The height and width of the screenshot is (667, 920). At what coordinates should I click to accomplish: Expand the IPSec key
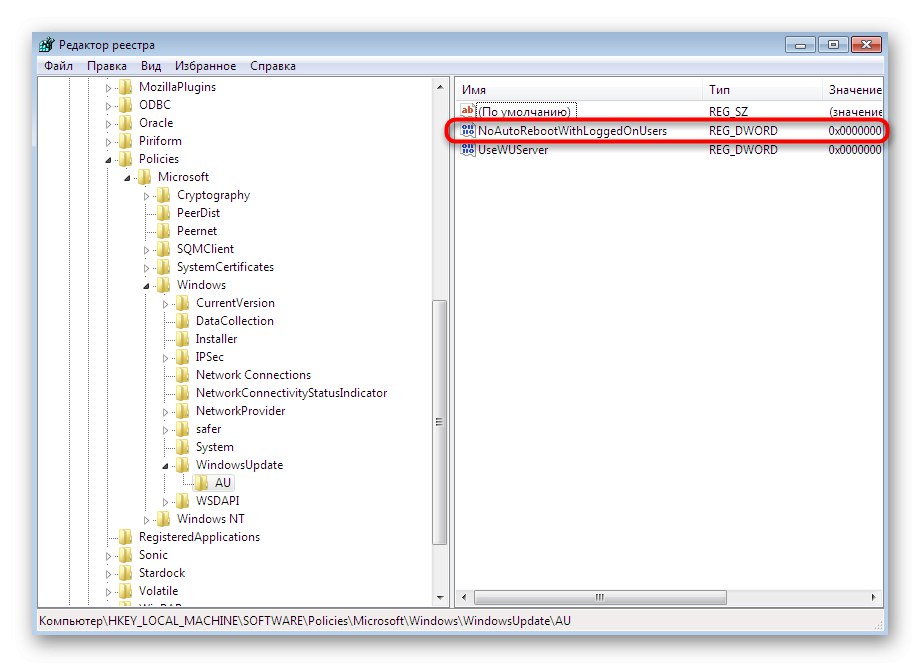(165, 358)
